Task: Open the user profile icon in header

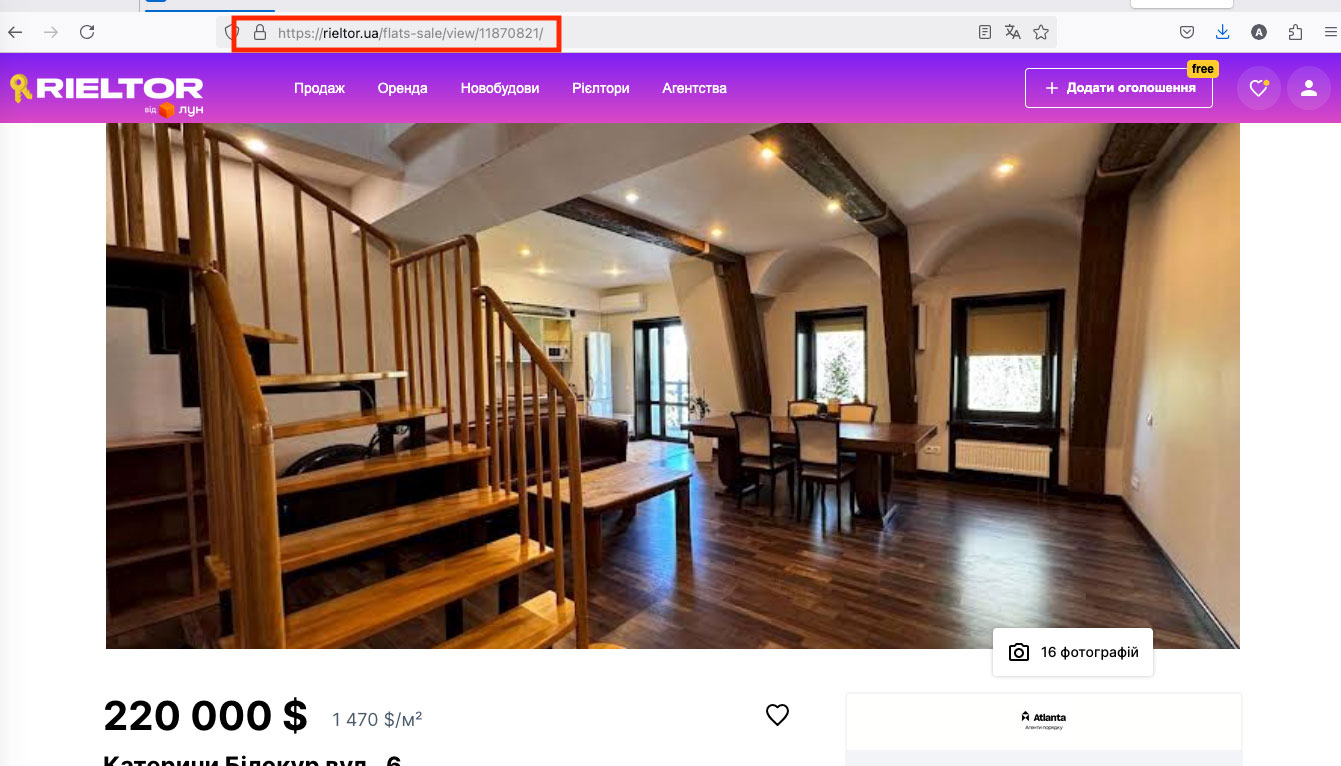Action: (x=1308, y=88)
